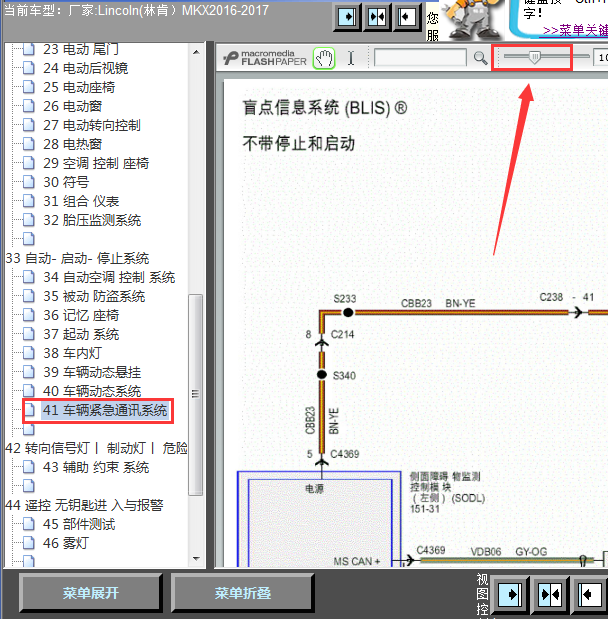Click the tree scrollbar up arrow
608x619 pixels.
click(196, 52)
